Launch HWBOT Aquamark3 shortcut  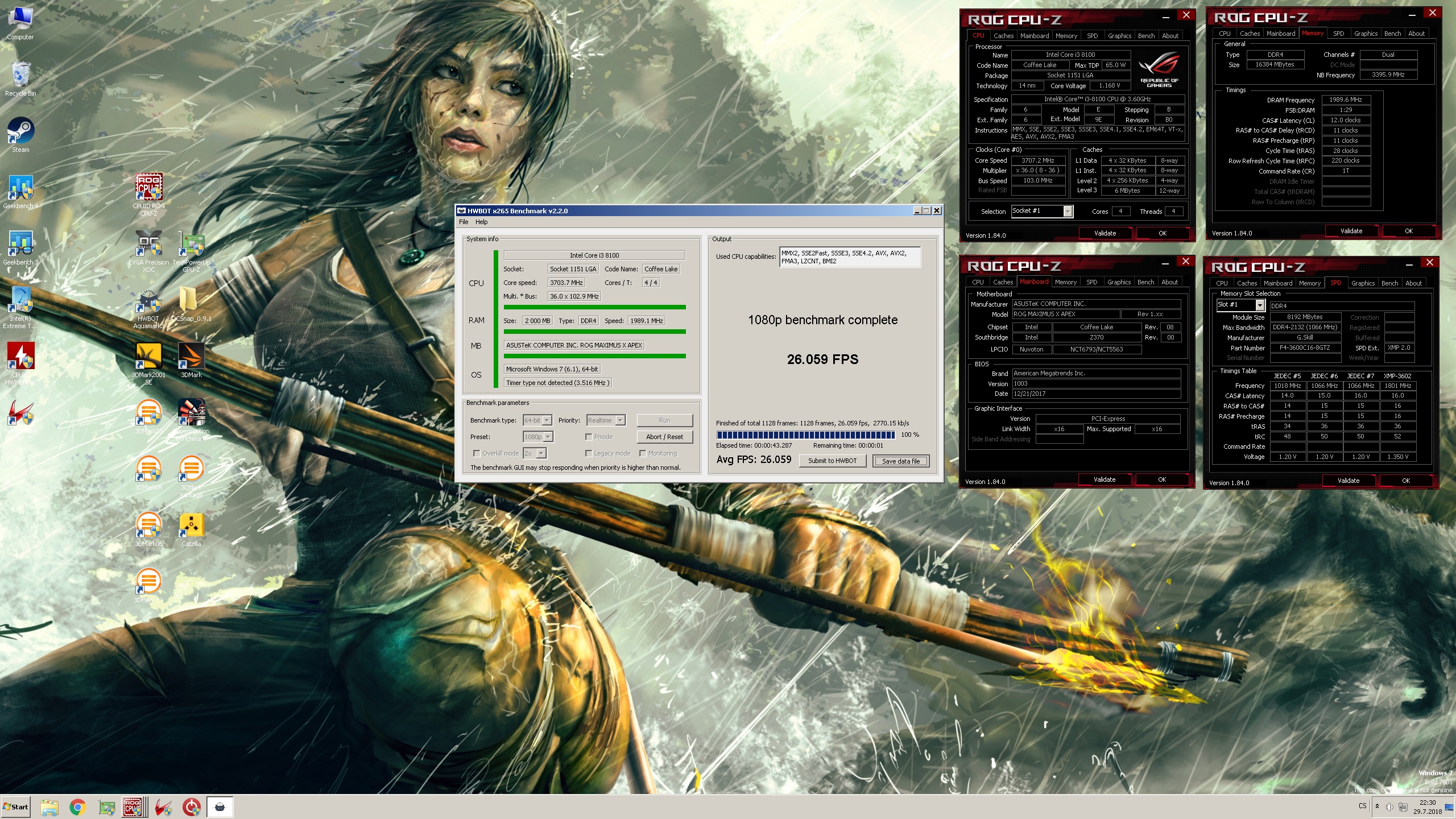coord(148,308)
